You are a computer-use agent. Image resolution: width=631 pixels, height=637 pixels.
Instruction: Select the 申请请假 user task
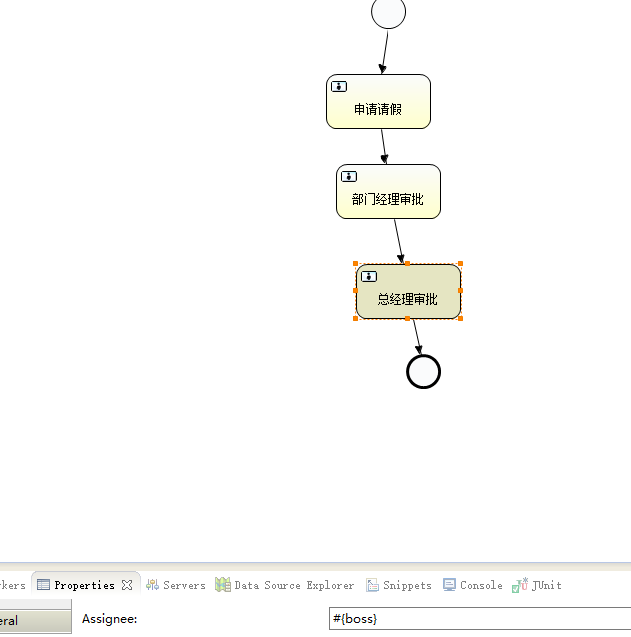pyautogui.click(x=378, y=102)
